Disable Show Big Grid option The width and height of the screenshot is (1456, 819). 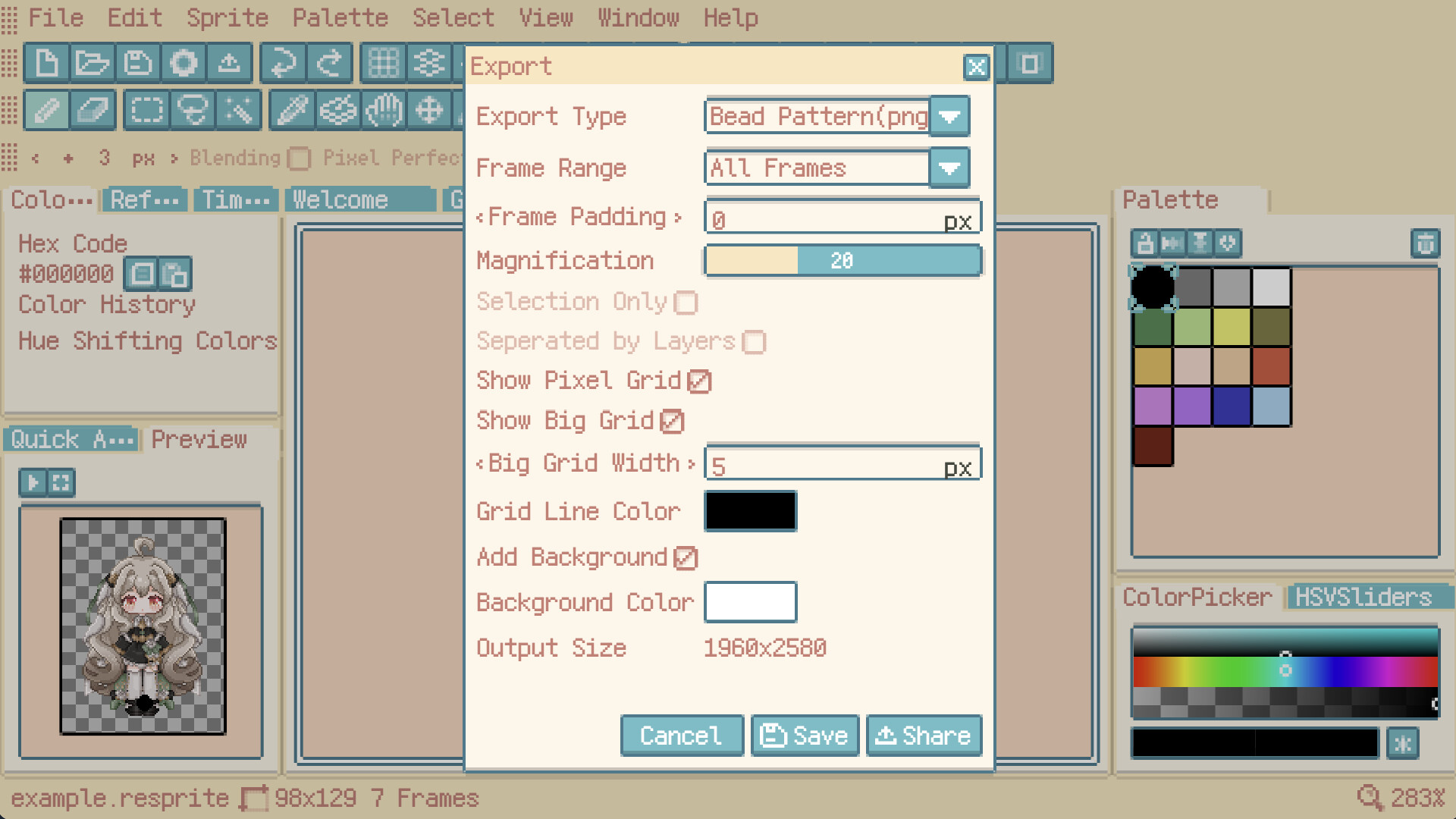pyautogui.click(x=672, y=422)
